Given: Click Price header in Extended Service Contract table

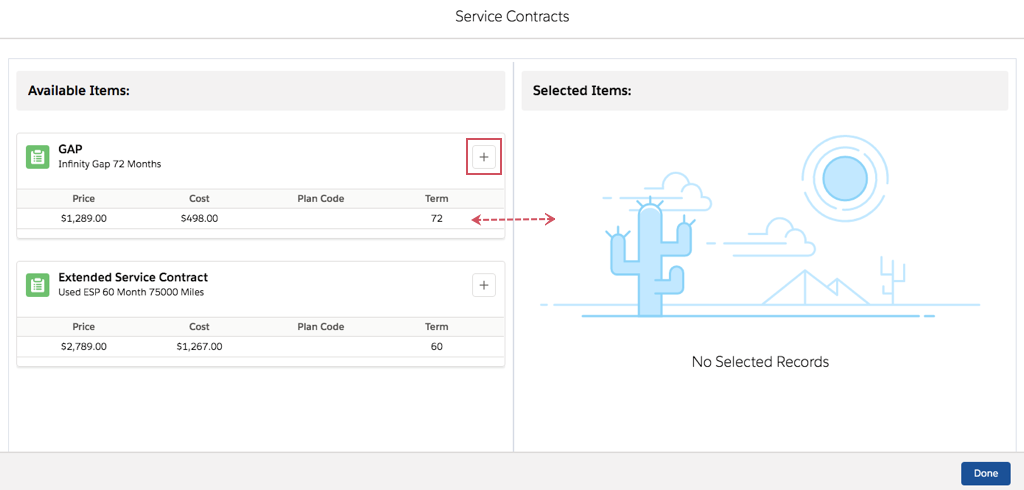Looking at the screenshot, I should point(83,327).
